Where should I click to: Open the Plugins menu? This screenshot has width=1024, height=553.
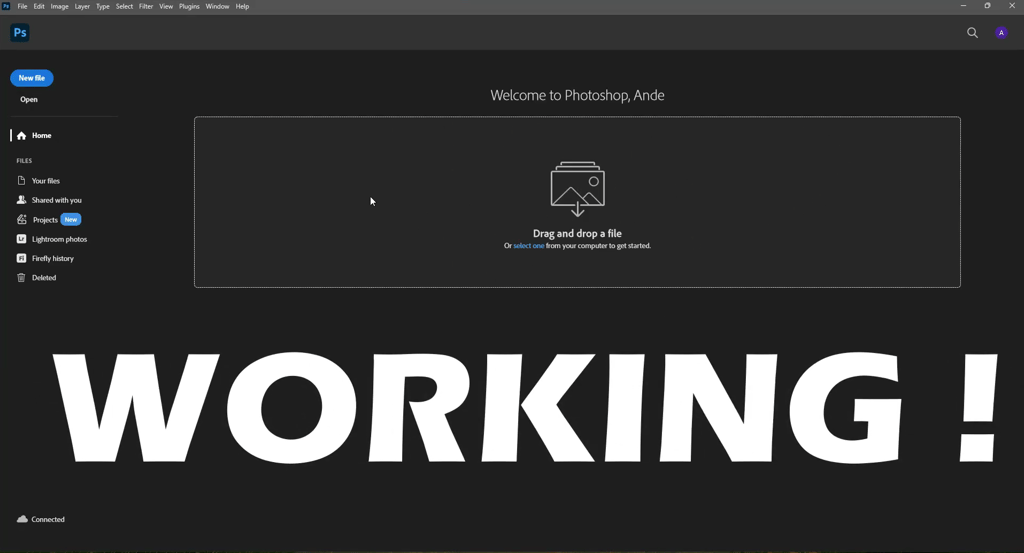click(189, 7)
